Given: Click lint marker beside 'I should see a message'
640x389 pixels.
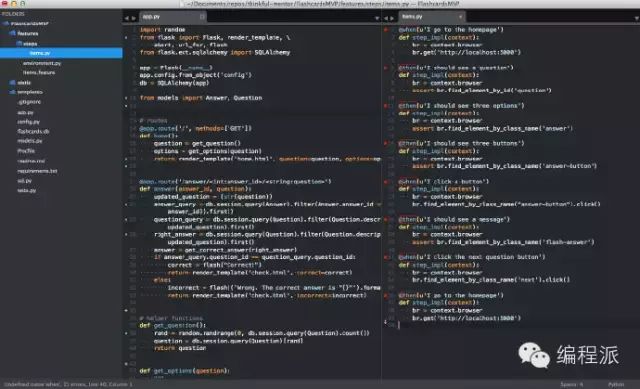Looking at the screenshot, I should point(386,220).
